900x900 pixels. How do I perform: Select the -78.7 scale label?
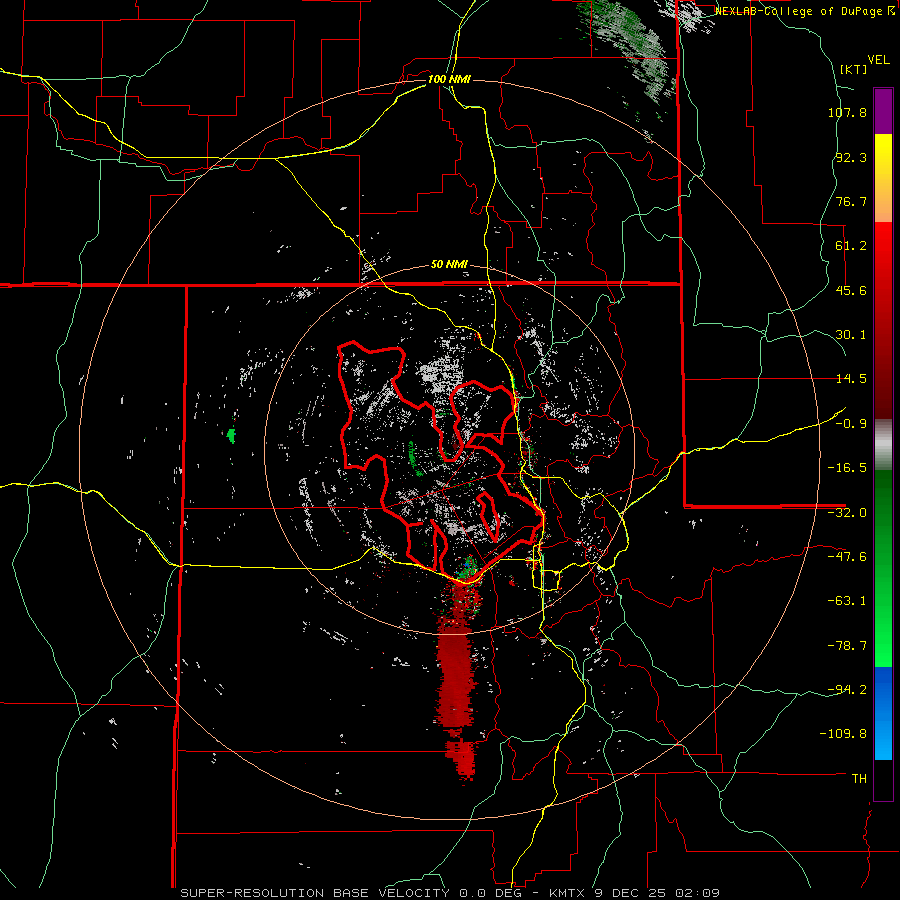pos(847,646)
